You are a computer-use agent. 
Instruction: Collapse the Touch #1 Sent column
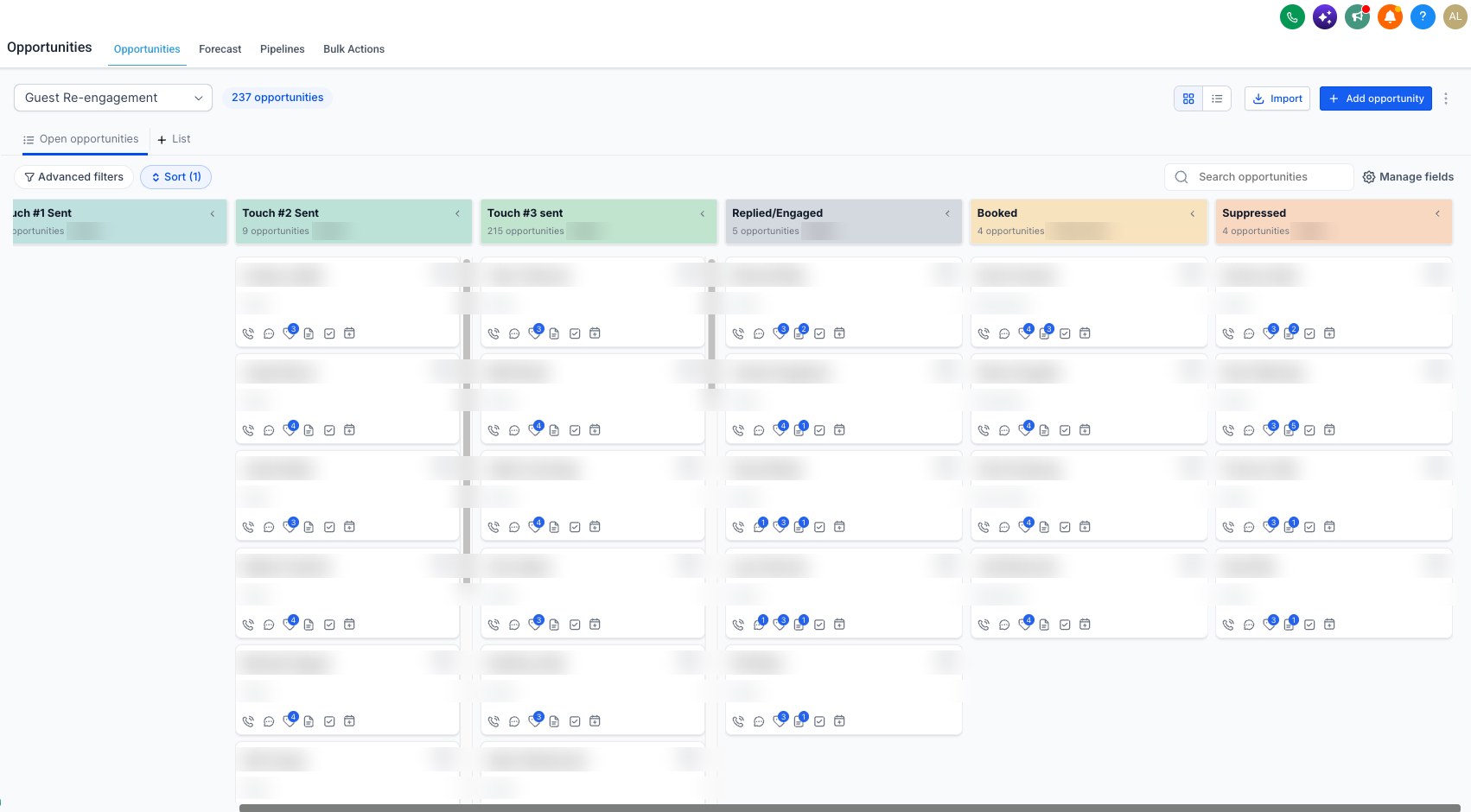point(213,213)
